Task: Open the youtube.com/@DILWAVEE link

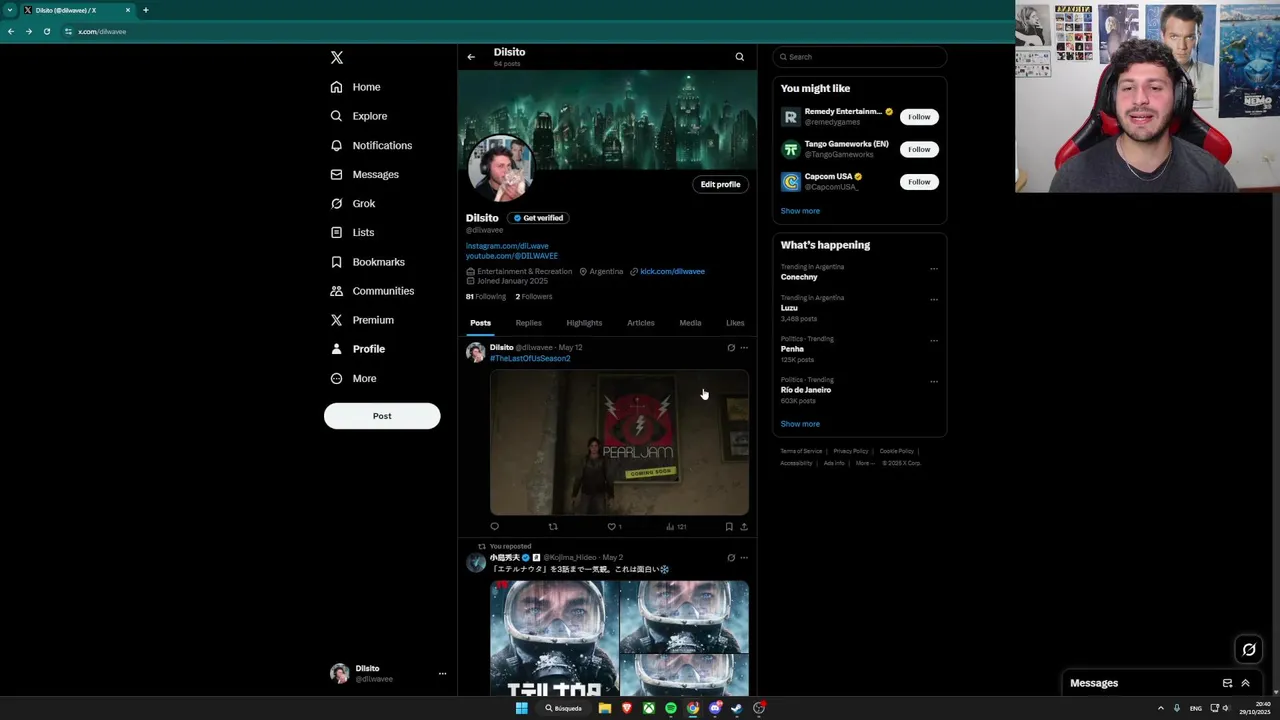Action: coord(512,256)
